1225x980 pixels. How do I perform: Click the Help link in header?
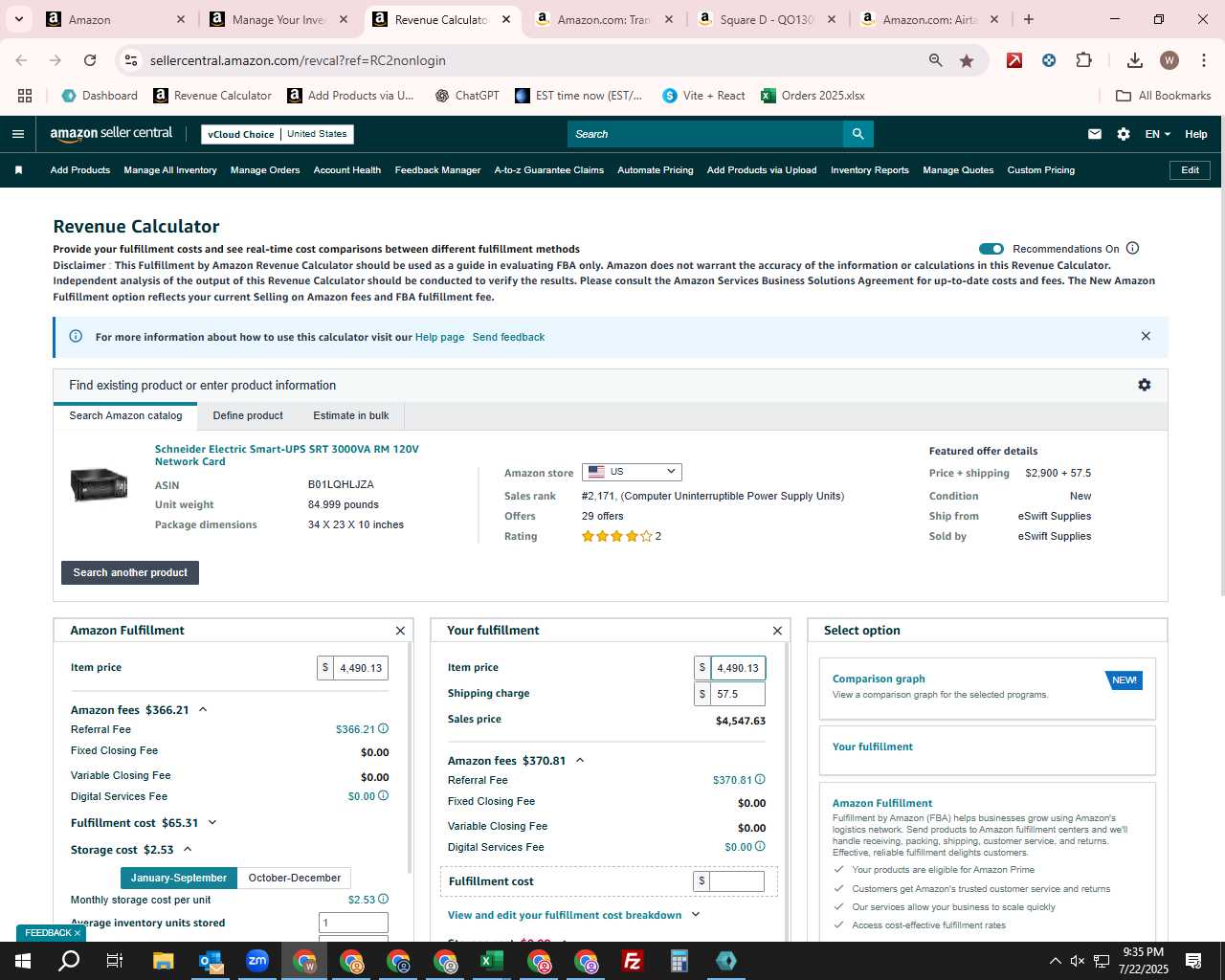pyautogui.click(x=1196, y=134)
